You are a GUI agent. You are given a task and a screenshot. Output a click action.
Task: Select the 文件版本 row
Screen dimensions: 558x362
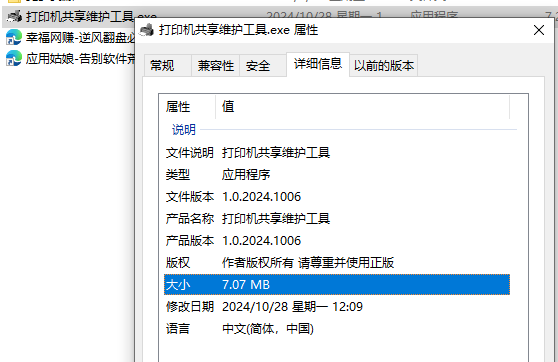pos(337,197)
